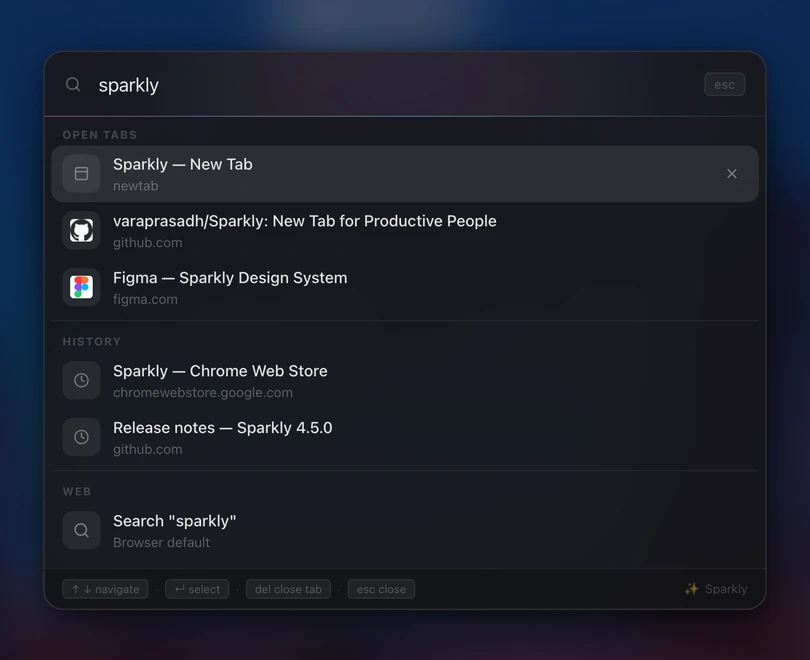Click the navigate arrows hint chip
The image size is (810, 660).
(105, 589)
